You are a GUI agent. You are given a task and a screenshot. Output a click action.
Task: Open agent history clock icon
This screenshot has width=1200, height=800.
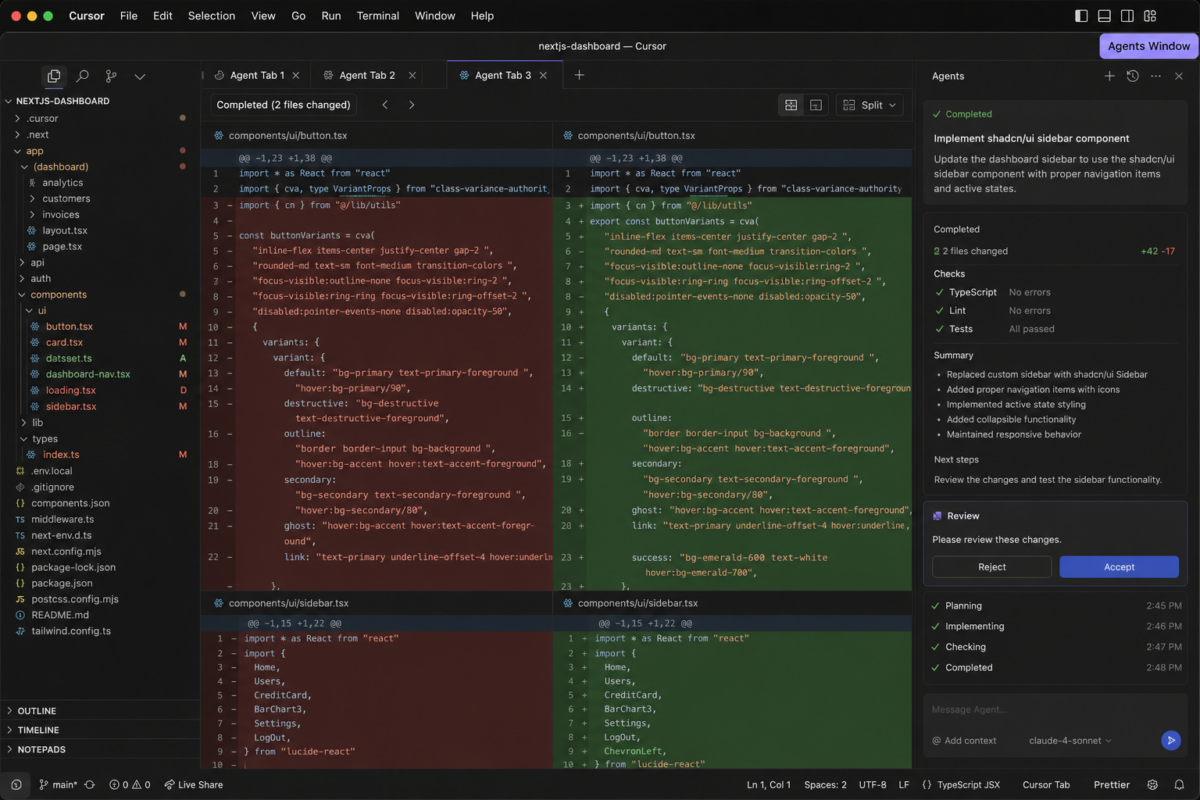tap(1132, 76)
